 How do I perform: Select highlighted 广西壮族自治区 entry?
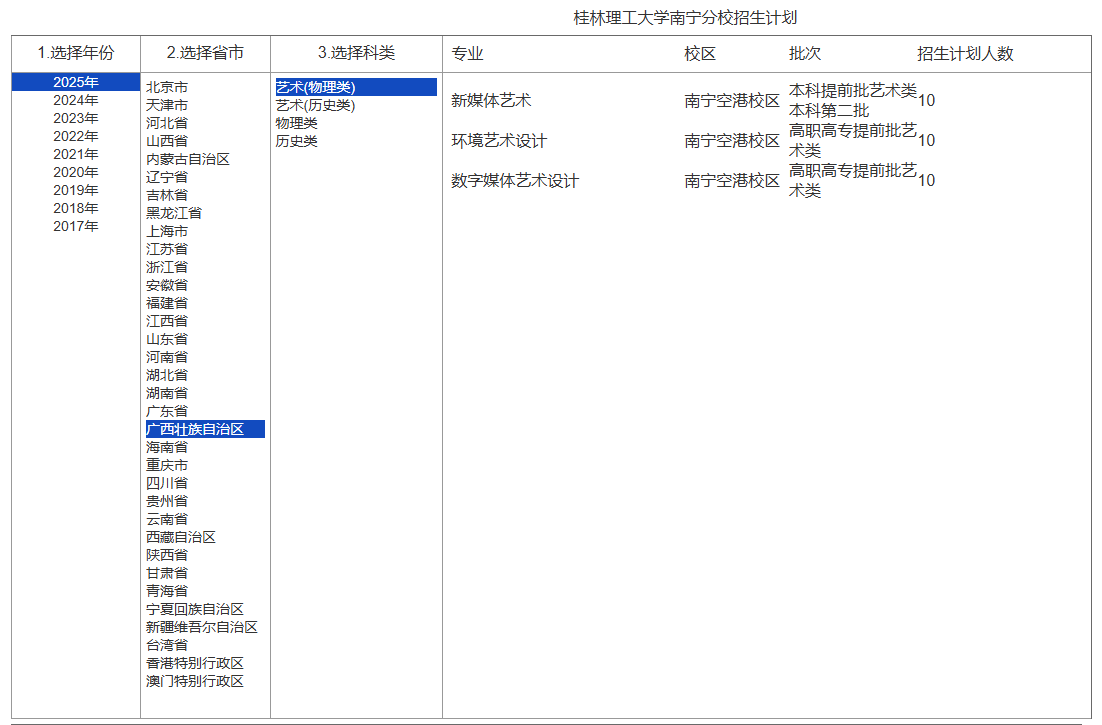195,429
